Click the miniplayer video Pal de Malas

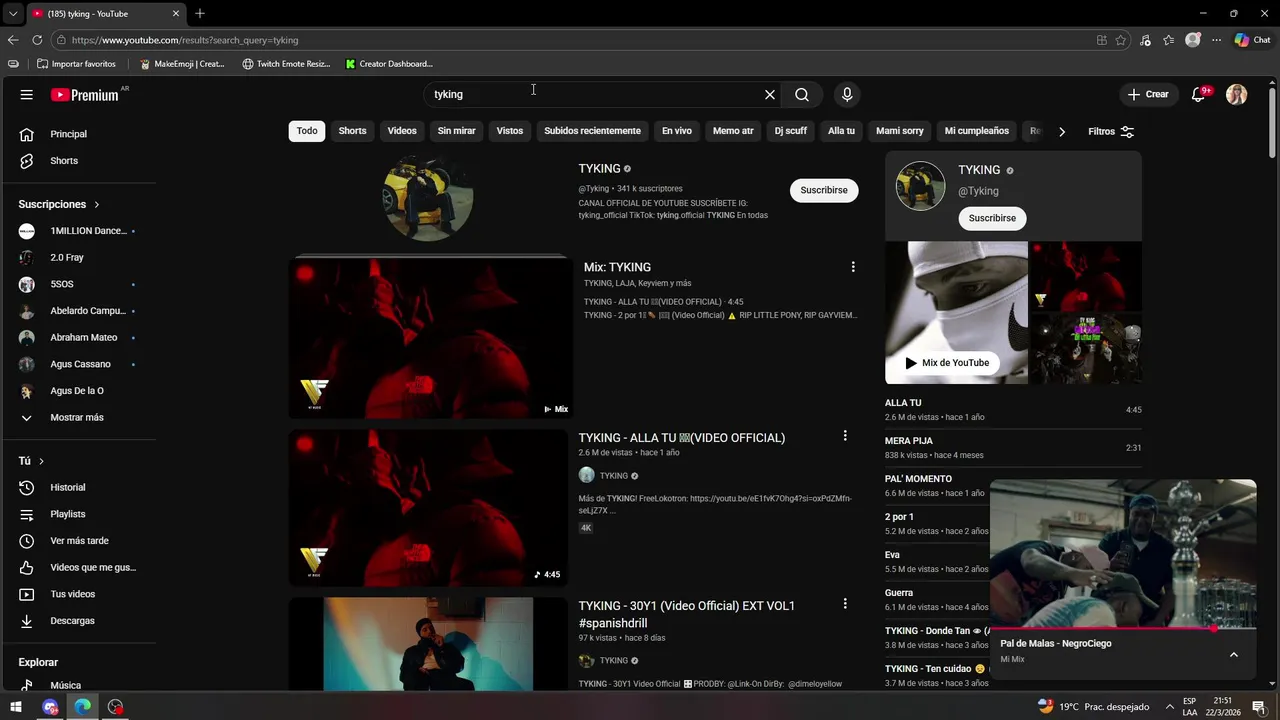click(x=1123, y=554)
